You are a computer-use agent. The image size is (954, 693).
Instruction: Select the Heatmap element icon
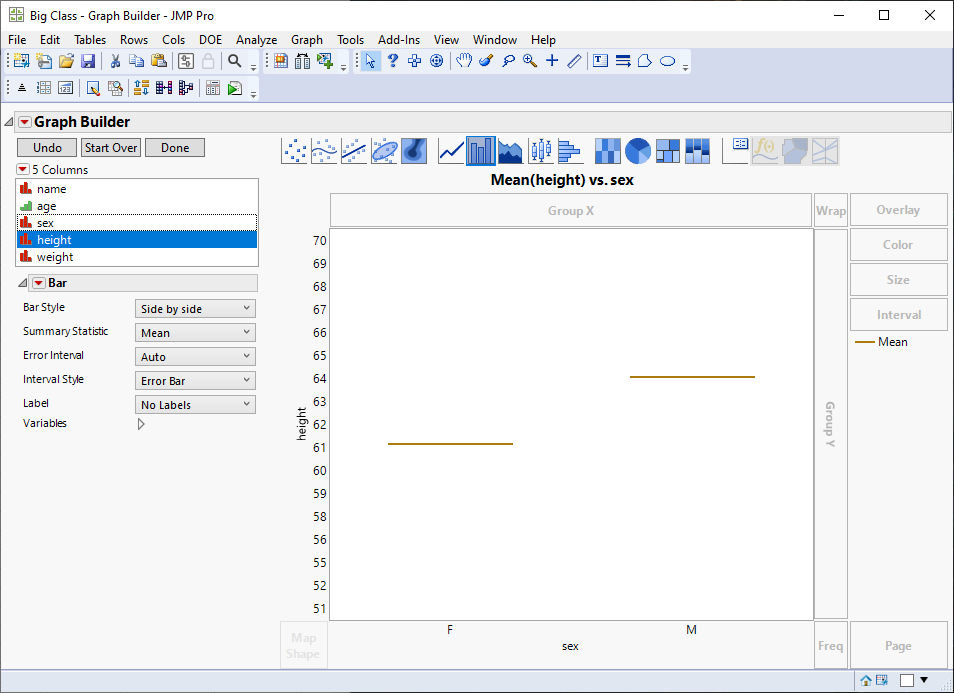click(607, 150)
